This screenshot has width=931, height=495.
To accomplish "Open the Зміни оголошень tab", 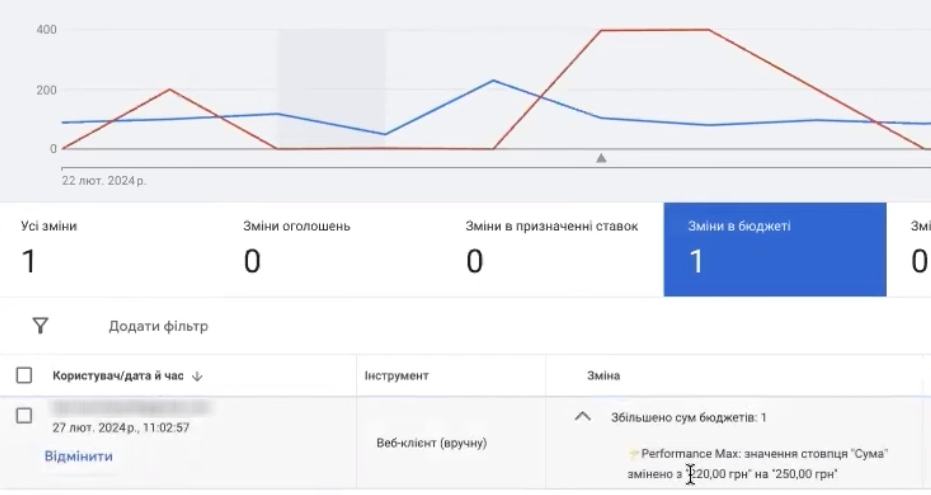I will [x=332, y=250].
